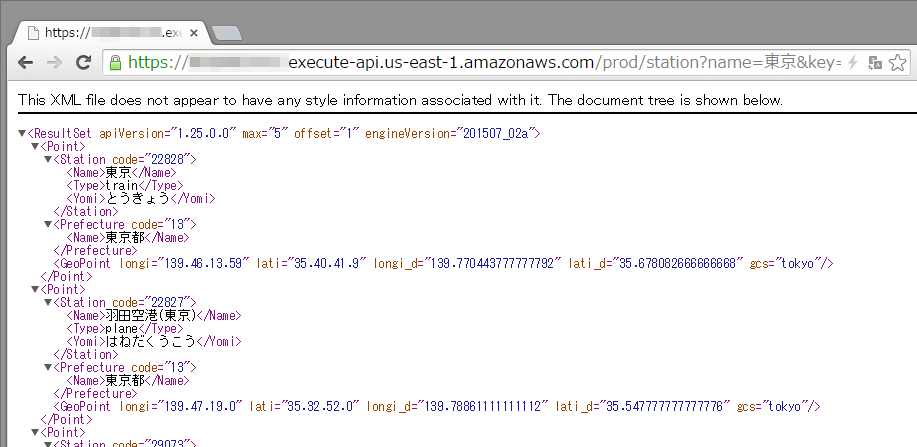
Task: Collapse the third Point node
Action: coord(35,432)
